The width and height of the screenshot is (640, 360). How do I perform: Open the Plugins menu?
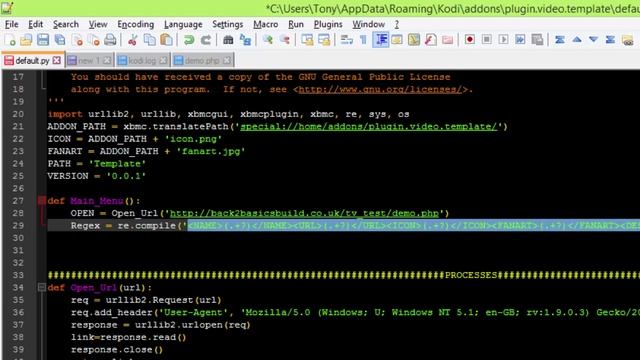[x=328, y=24]
